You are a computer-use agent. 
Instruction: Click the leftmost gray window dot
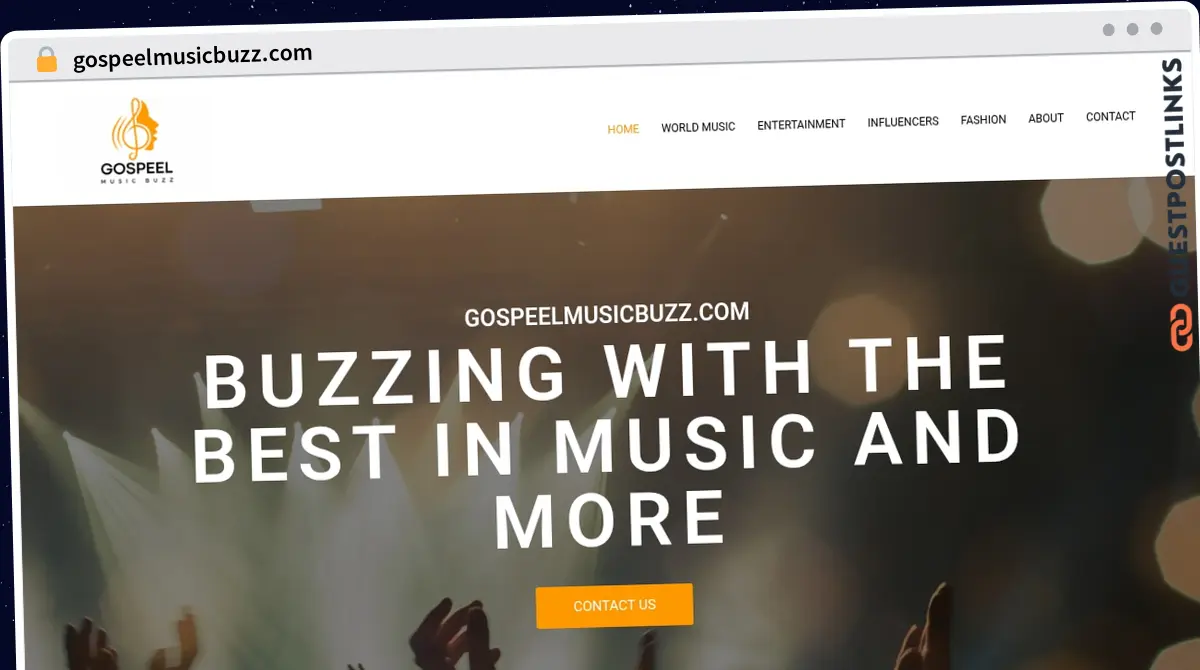tap(1109, 30)
